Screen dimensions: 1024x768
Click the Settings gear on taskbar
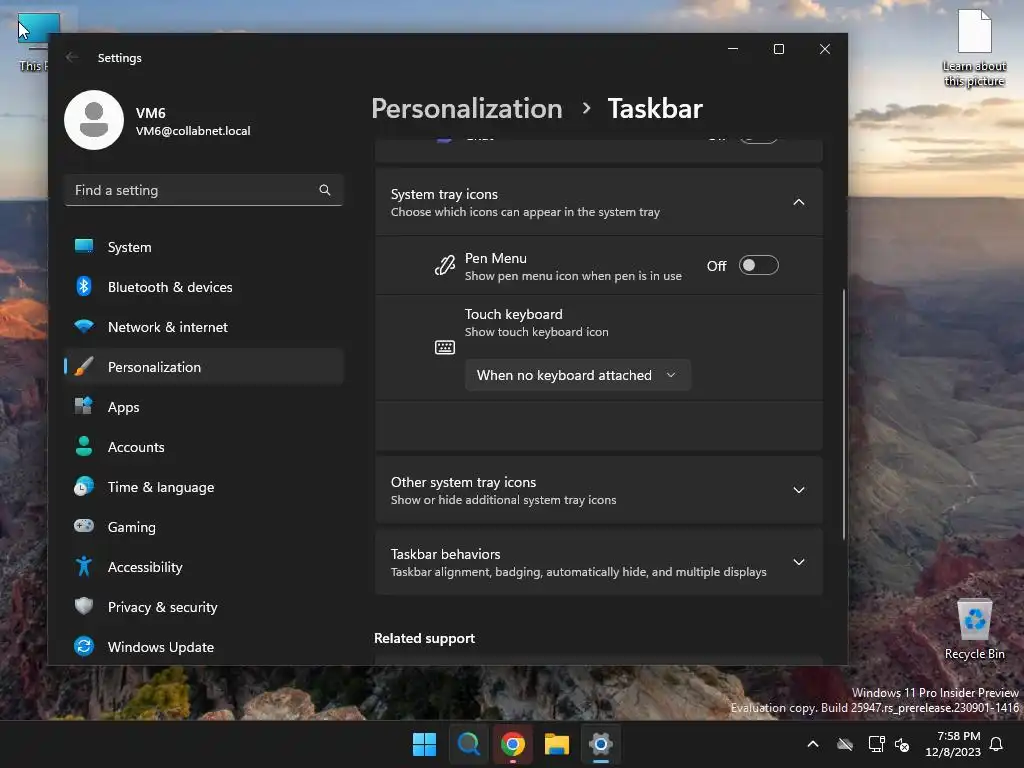point(600,744)
